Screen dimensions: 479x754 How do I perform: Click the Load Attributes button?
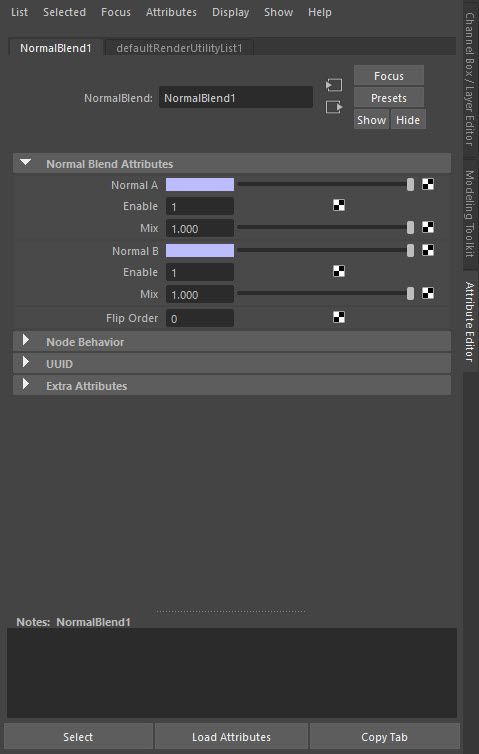click(231, 737)
